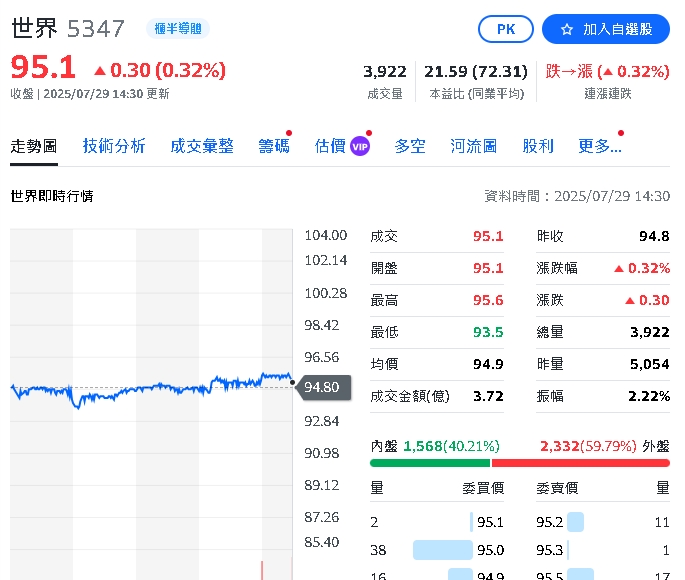
Task: Open the 櫃半導體 category tag
Action: 178,29
